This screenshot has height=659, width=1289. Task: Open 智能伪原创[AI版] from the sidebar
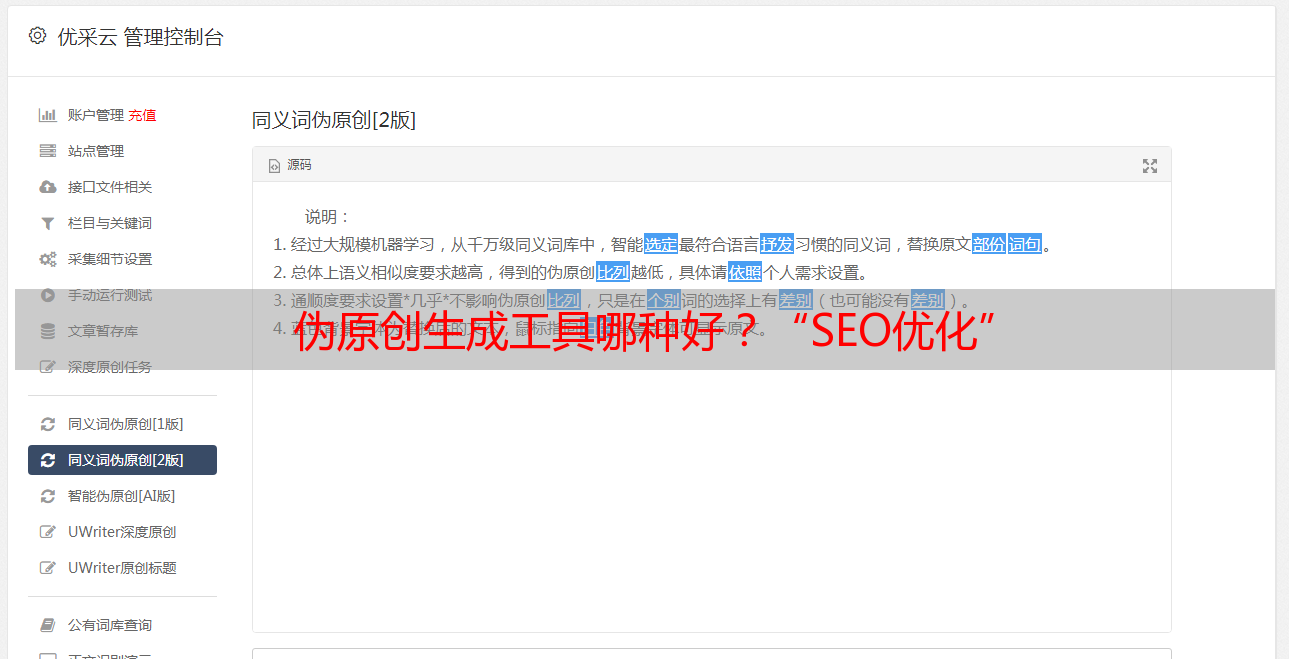121,496
